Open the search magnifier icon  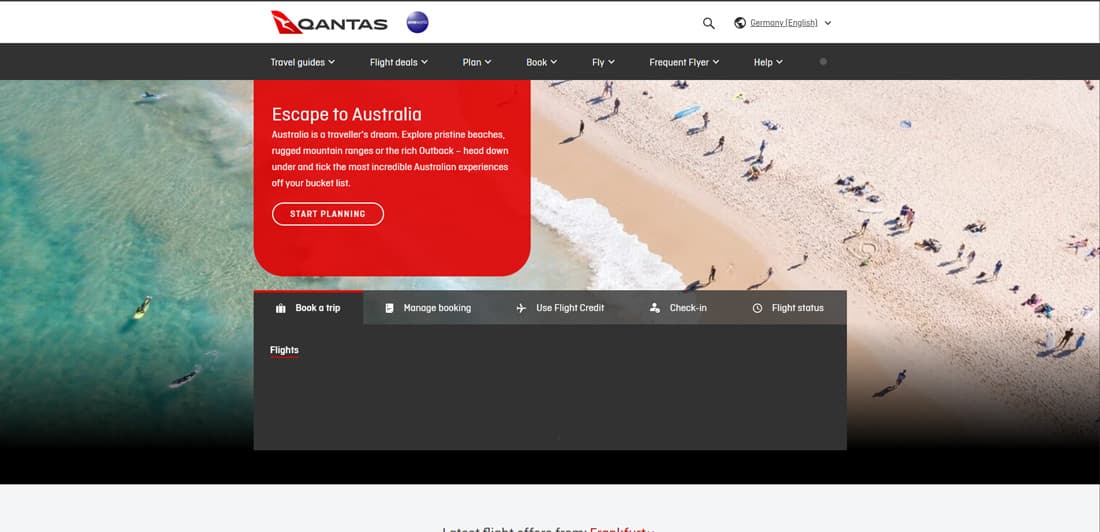click(x=709, y=23)
